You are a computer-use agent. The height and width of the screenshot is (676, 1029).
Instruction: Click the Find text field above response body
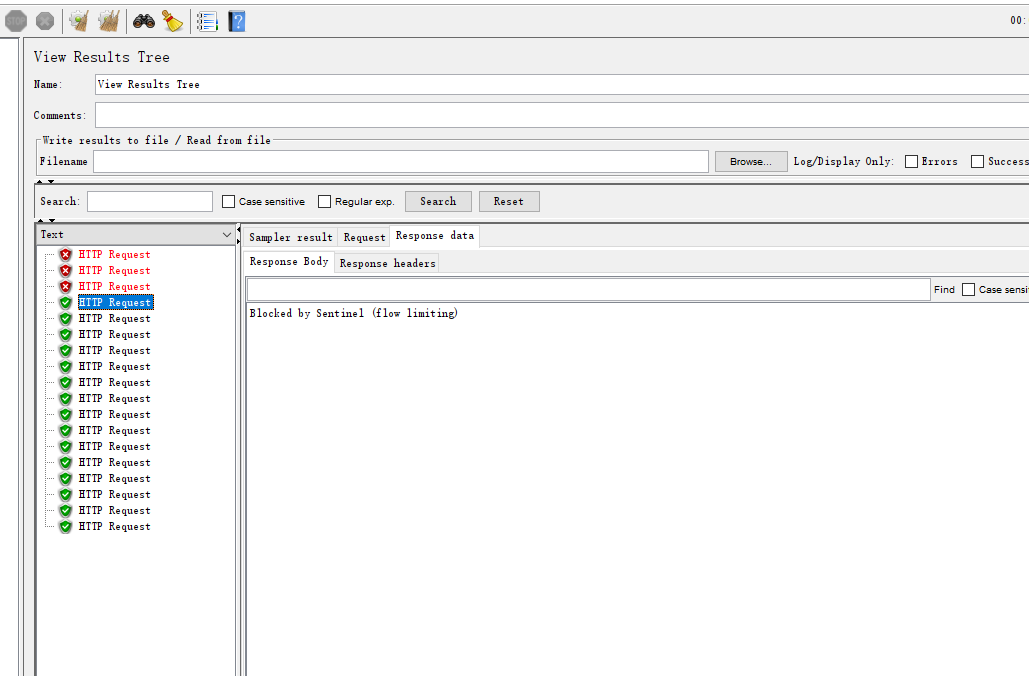pos(589,289)
